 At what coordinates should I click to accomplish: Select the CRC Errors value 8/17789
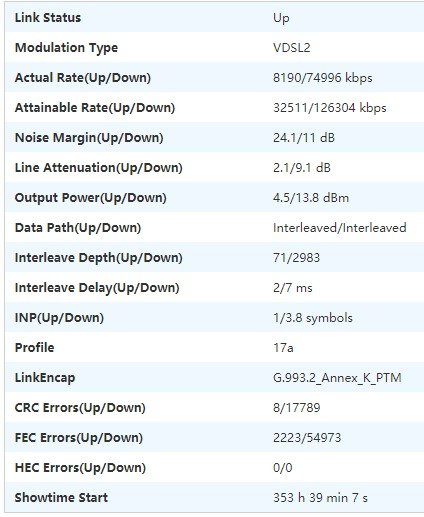[297, 408]
